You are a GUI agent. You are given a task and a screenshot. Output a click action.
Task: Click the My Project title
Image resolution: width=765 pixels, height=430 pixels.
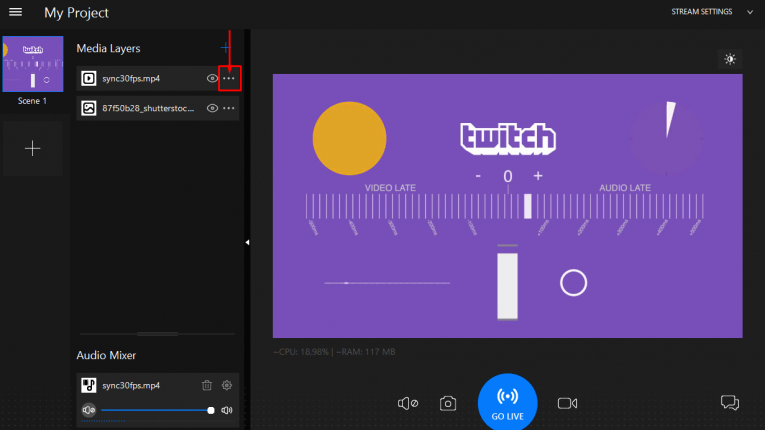click(x=76, y=13)
